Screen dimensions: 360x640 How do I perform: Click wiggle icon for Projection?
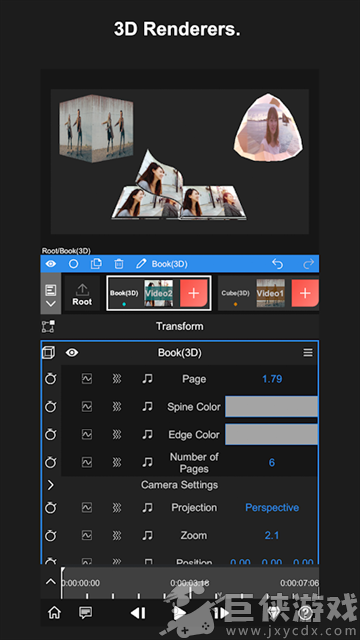coord(117,508)
